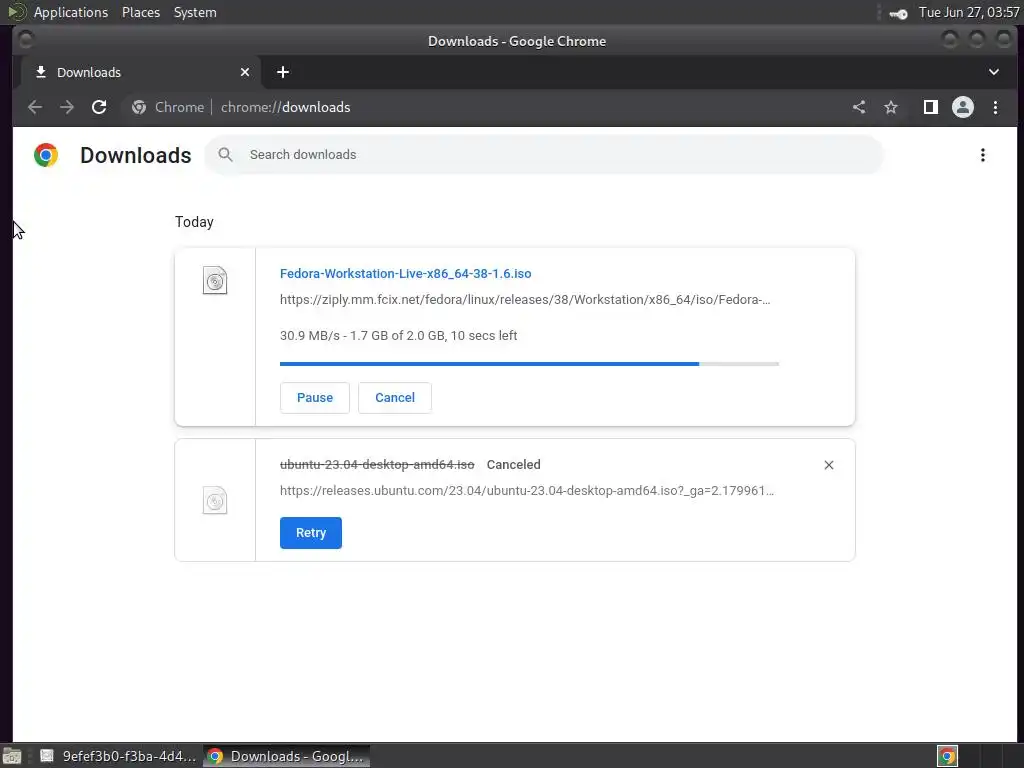The image size is (1024, 768).
Task: Share this page via share icon
Action: [859, 107]
